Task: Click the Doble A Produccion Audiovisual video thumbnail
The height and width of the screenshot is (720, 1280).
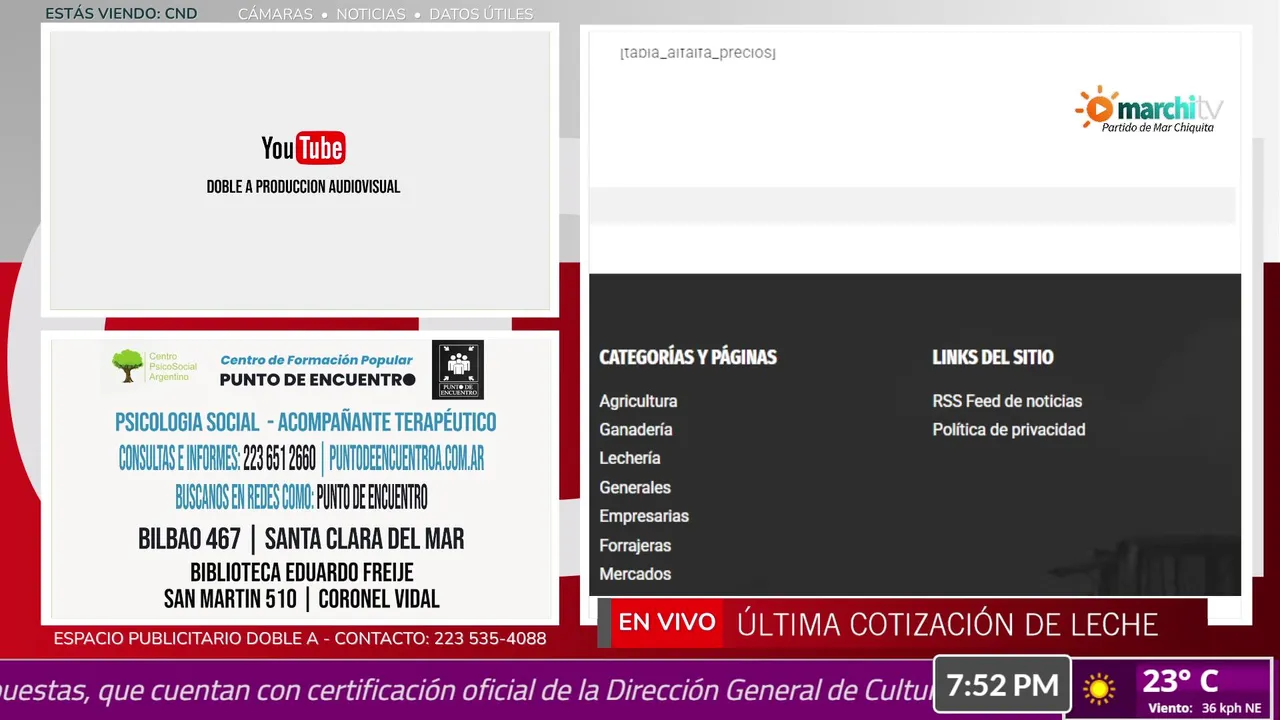Action: click(x=300, y=171)
